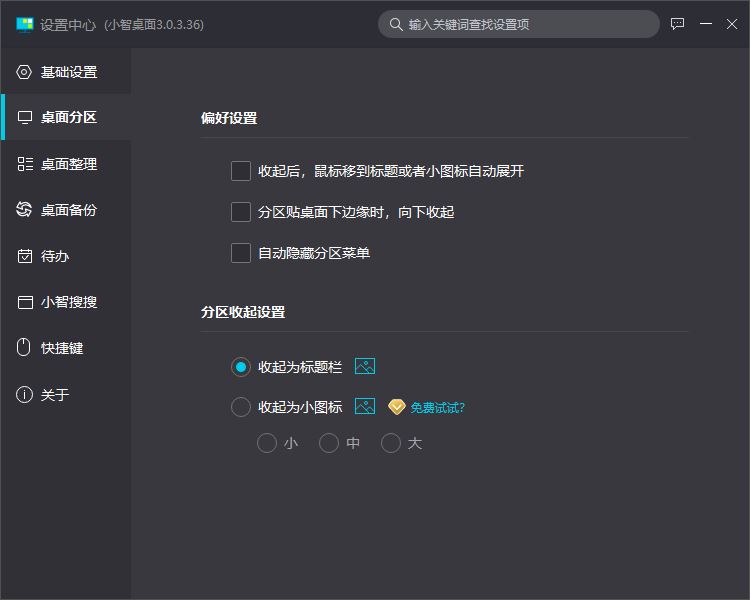Switch to 桌面分区 tab
The height and width of the screenshot is (600, 750).
click(x=66, y=117)
